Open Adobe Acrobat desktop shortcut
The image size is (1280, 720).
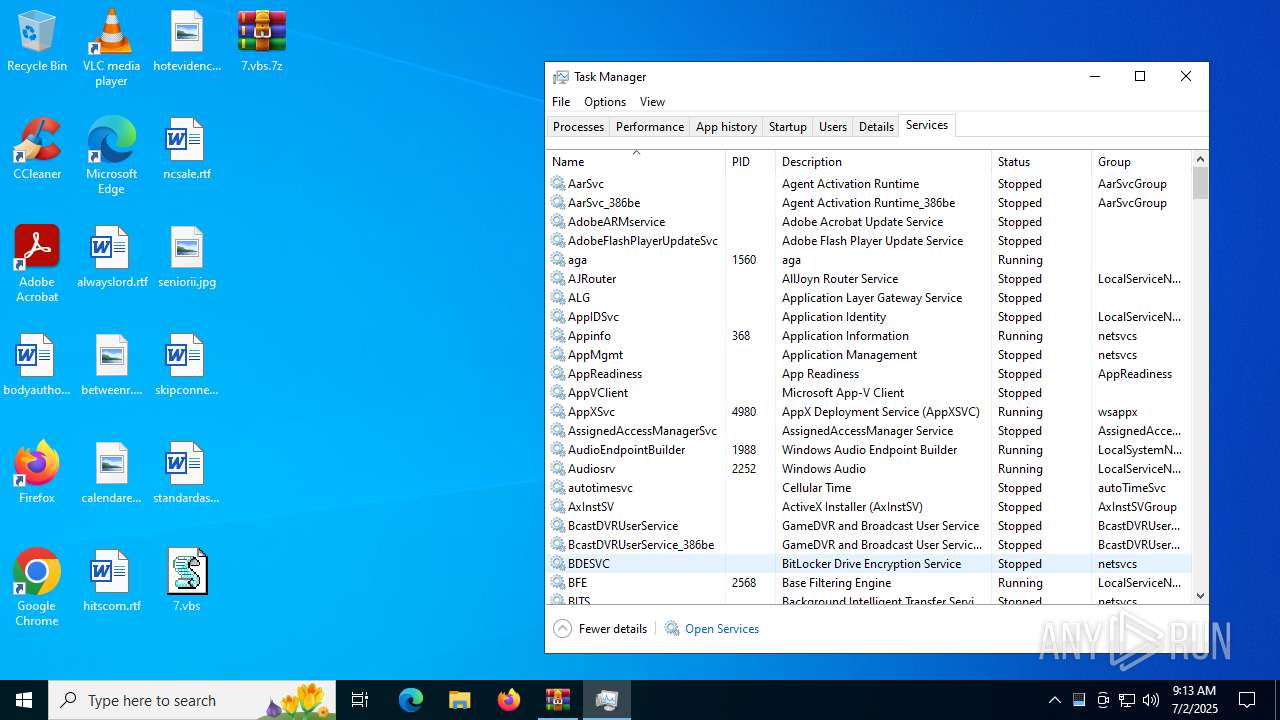37,264
